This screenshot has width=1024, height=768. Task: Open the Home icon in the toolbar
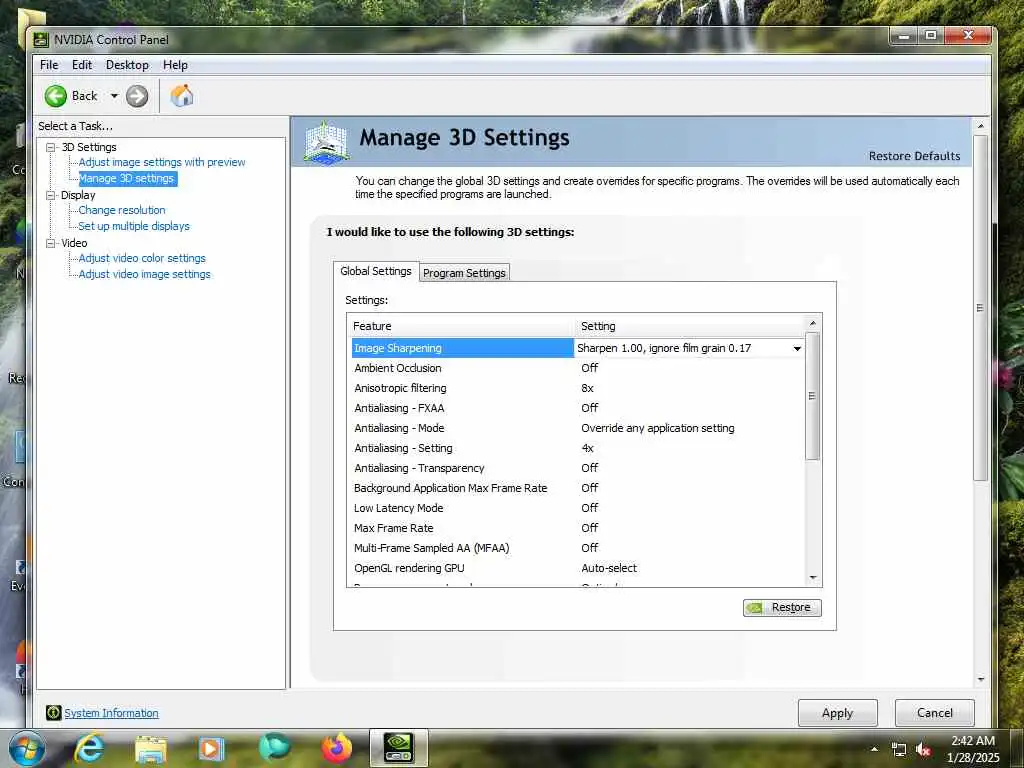coord(182,95)
